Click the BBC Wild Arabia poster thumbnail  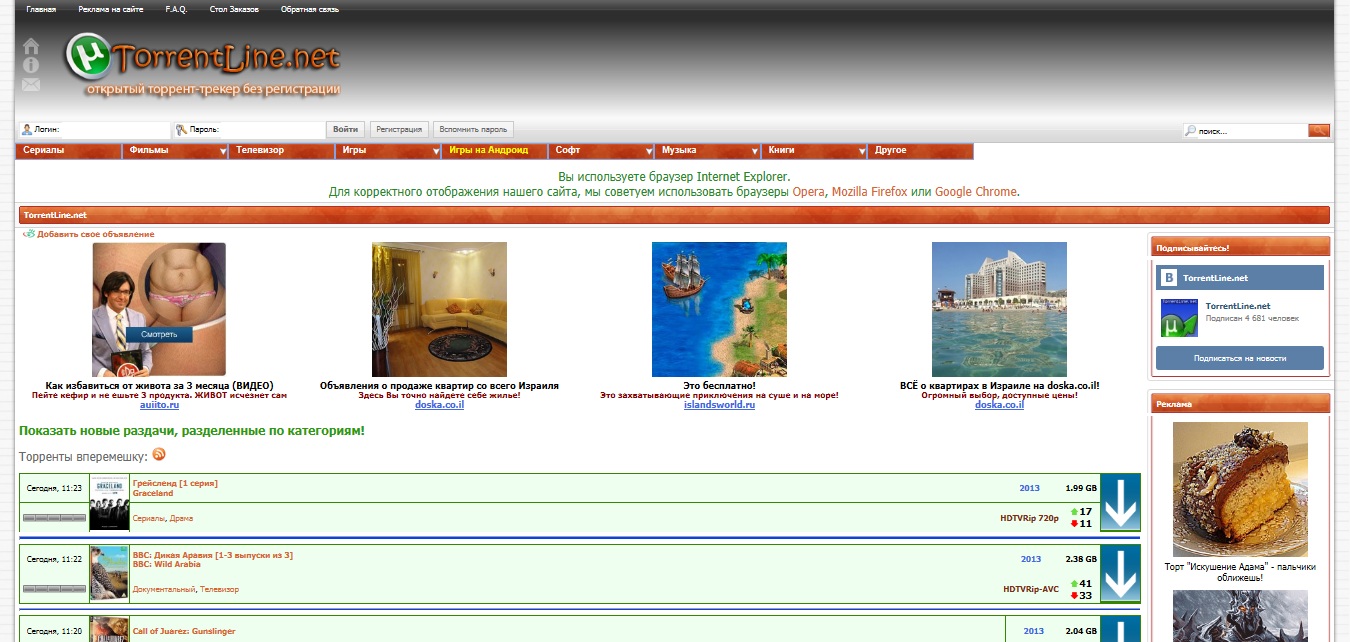coord(109,574)
